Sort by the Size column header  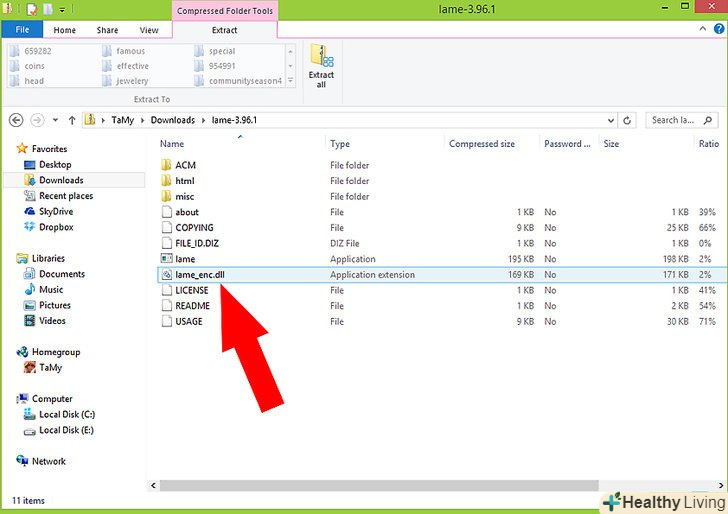click(611, 144)
